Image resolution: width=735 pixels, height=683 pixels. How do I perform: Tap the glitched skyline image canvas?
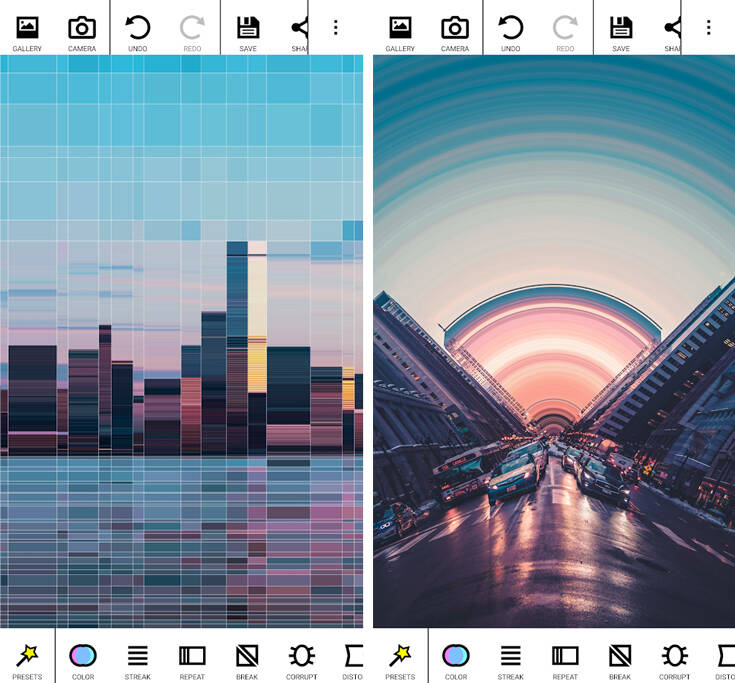click(181, 340)
